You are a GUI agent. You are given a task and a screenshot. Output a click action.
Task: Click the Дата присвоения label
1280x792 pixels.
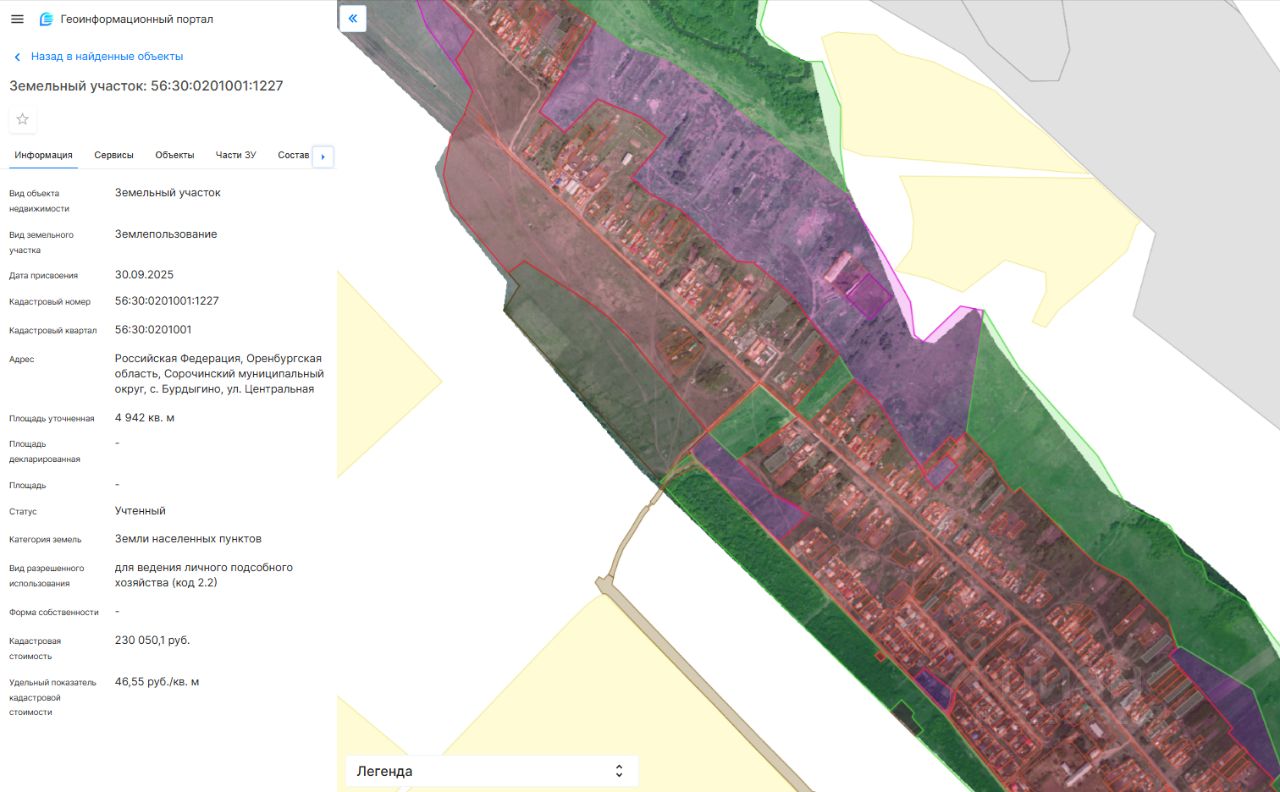44,275
